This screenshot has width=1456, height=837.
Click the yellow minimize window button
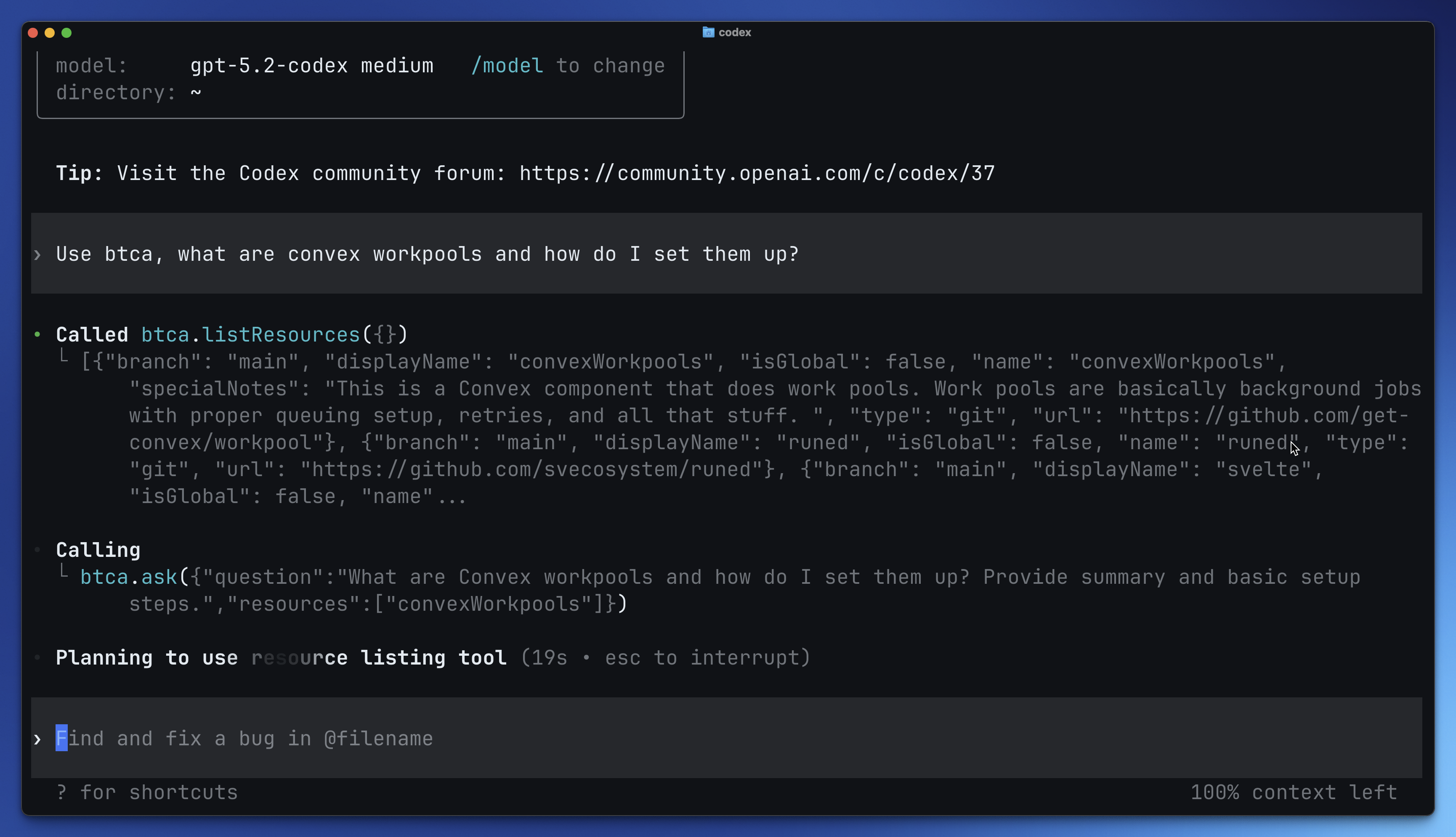coord(50,33)
